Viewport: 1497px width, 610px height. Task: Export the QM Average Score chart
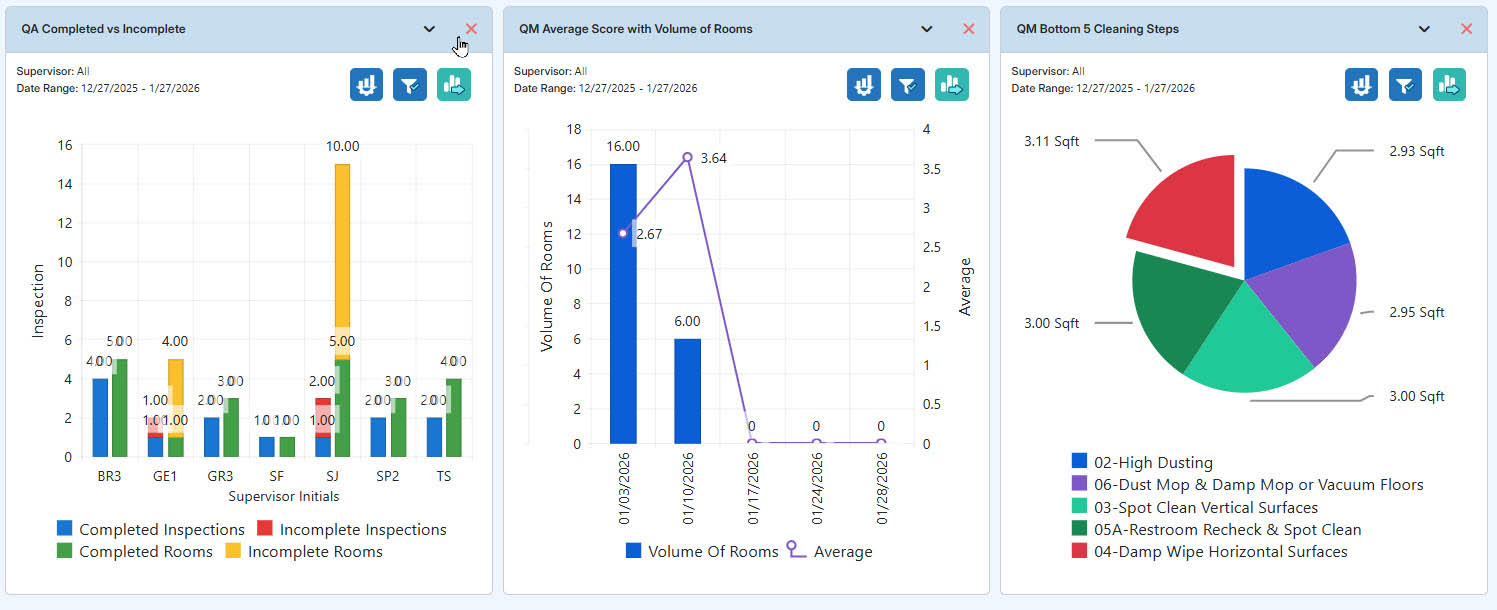coord(951,85)
